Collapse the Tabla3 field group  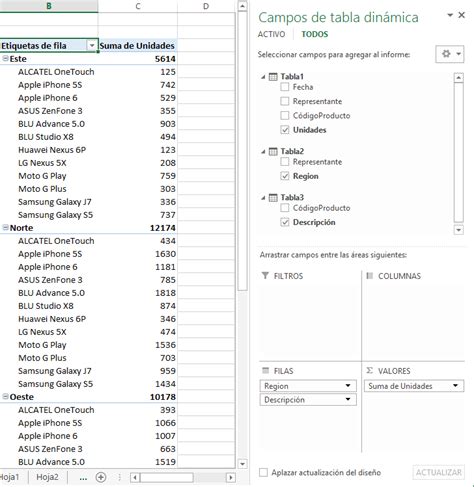click(x=263, y=198)
